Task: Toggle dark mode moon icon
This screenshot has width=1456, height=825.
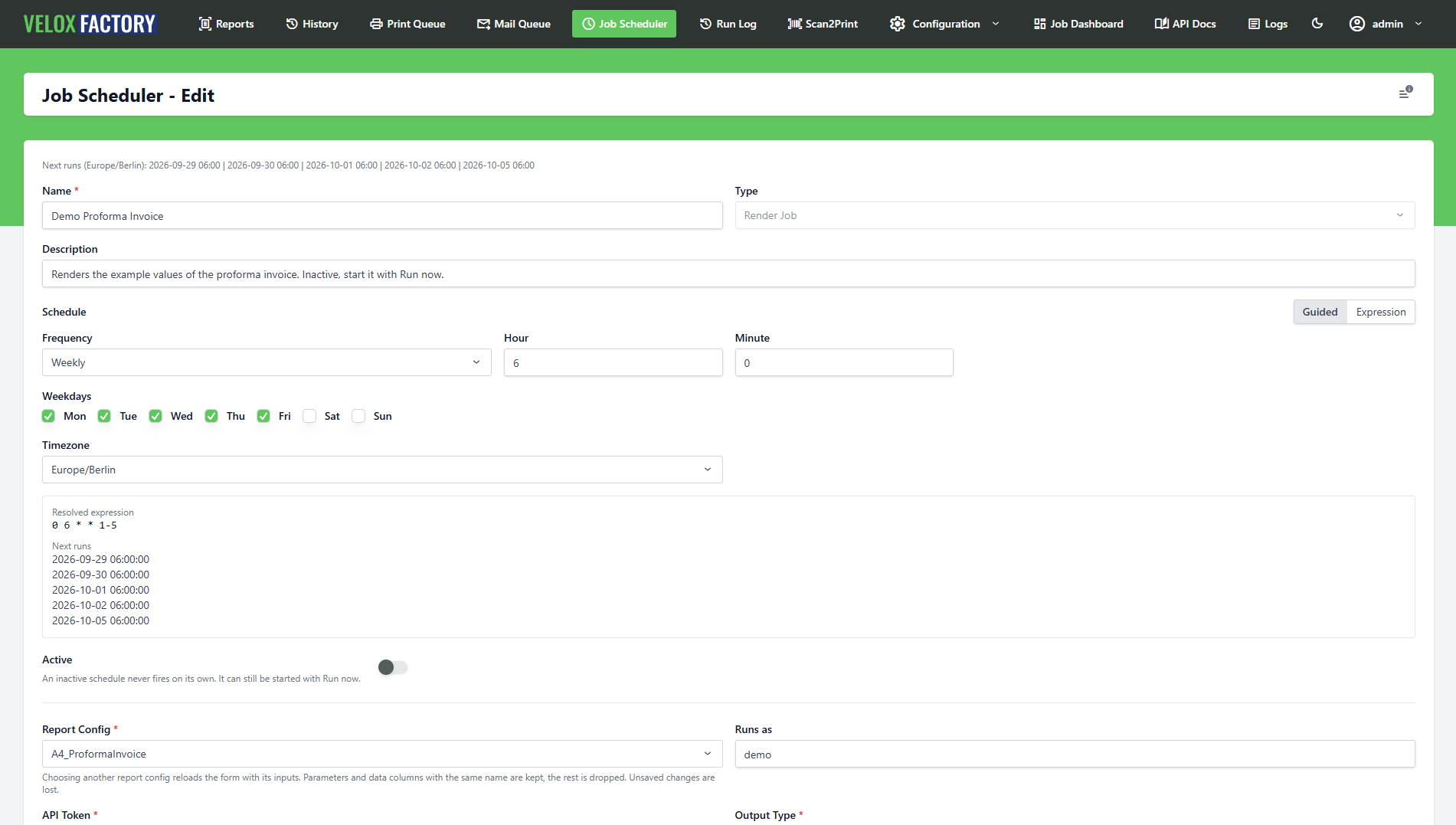Action: (1317, 24)
